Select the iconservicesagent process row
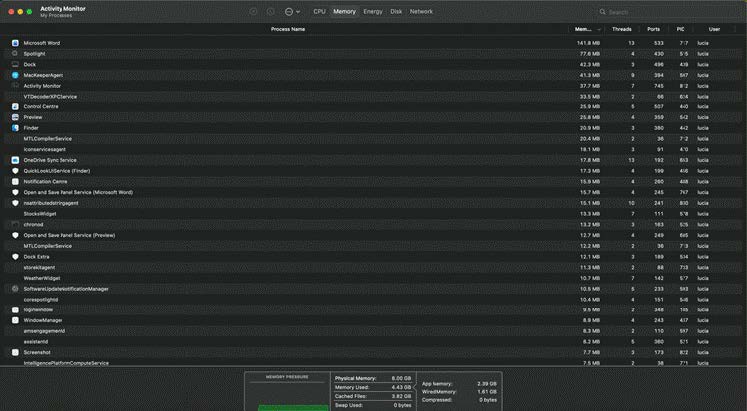The image size is (747, 411). coord(374,149)
